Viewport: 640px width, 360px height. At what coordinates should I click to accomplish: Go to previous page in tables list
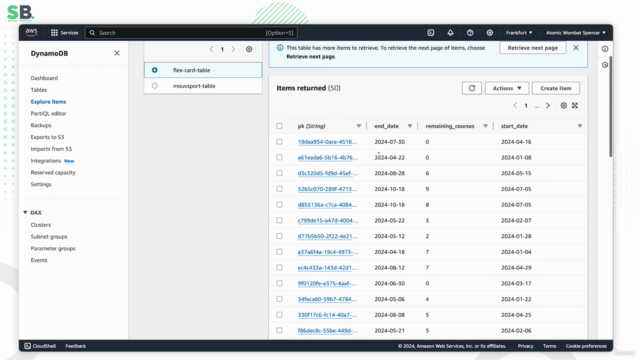pyautogui.click(x=211, y=49)
